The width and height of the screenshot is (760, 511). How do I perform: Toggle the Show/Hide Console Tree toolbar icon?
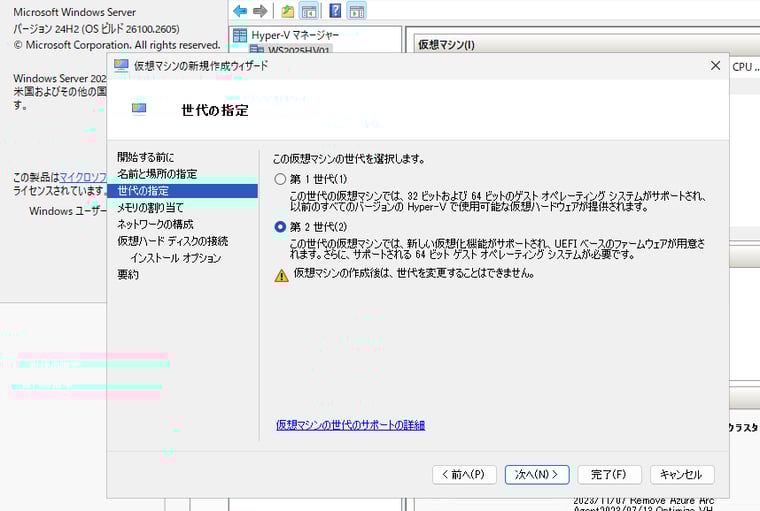[x=308, y=11]
